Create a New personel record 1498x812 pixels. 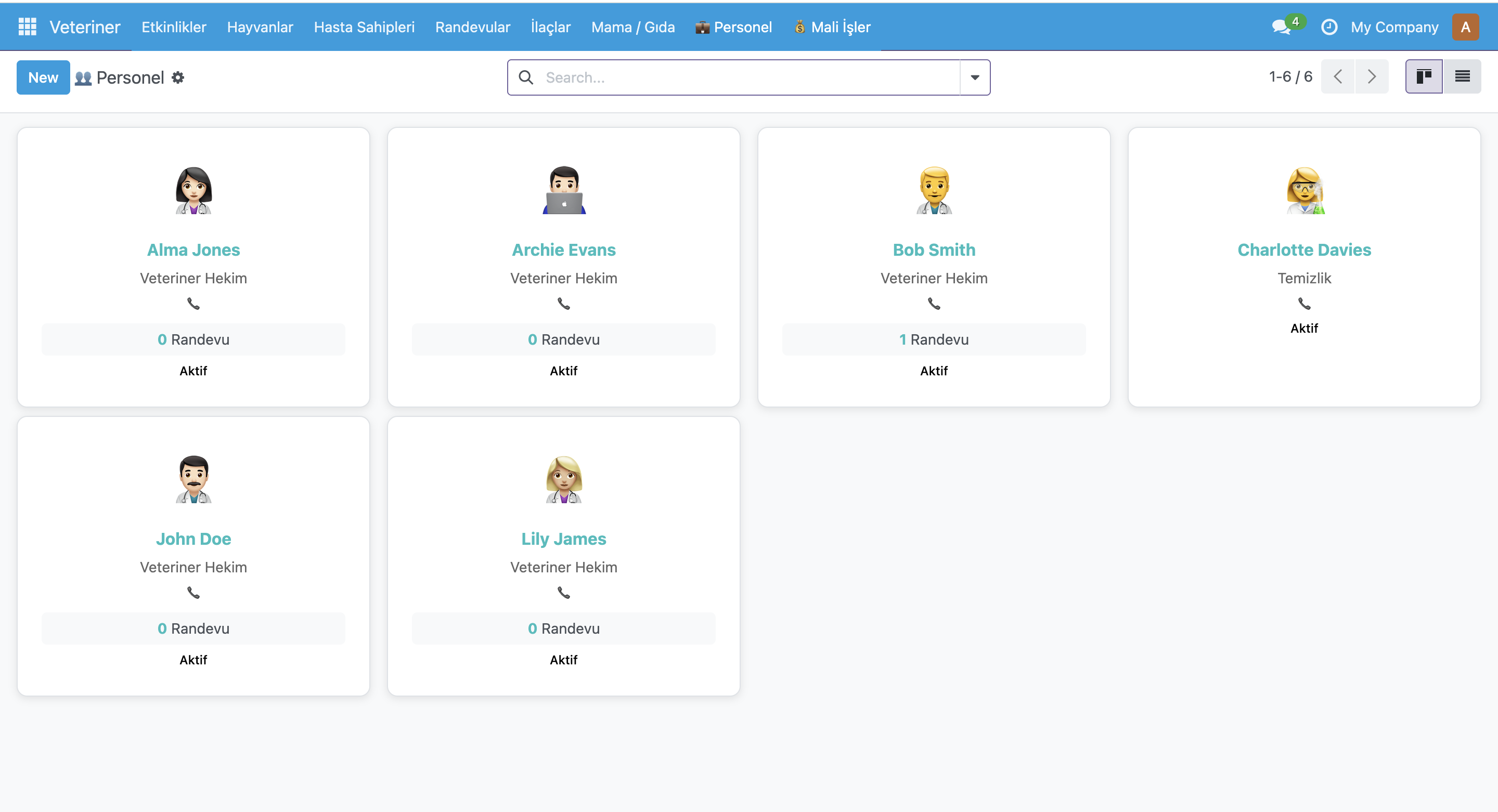(x=43, y=77)
